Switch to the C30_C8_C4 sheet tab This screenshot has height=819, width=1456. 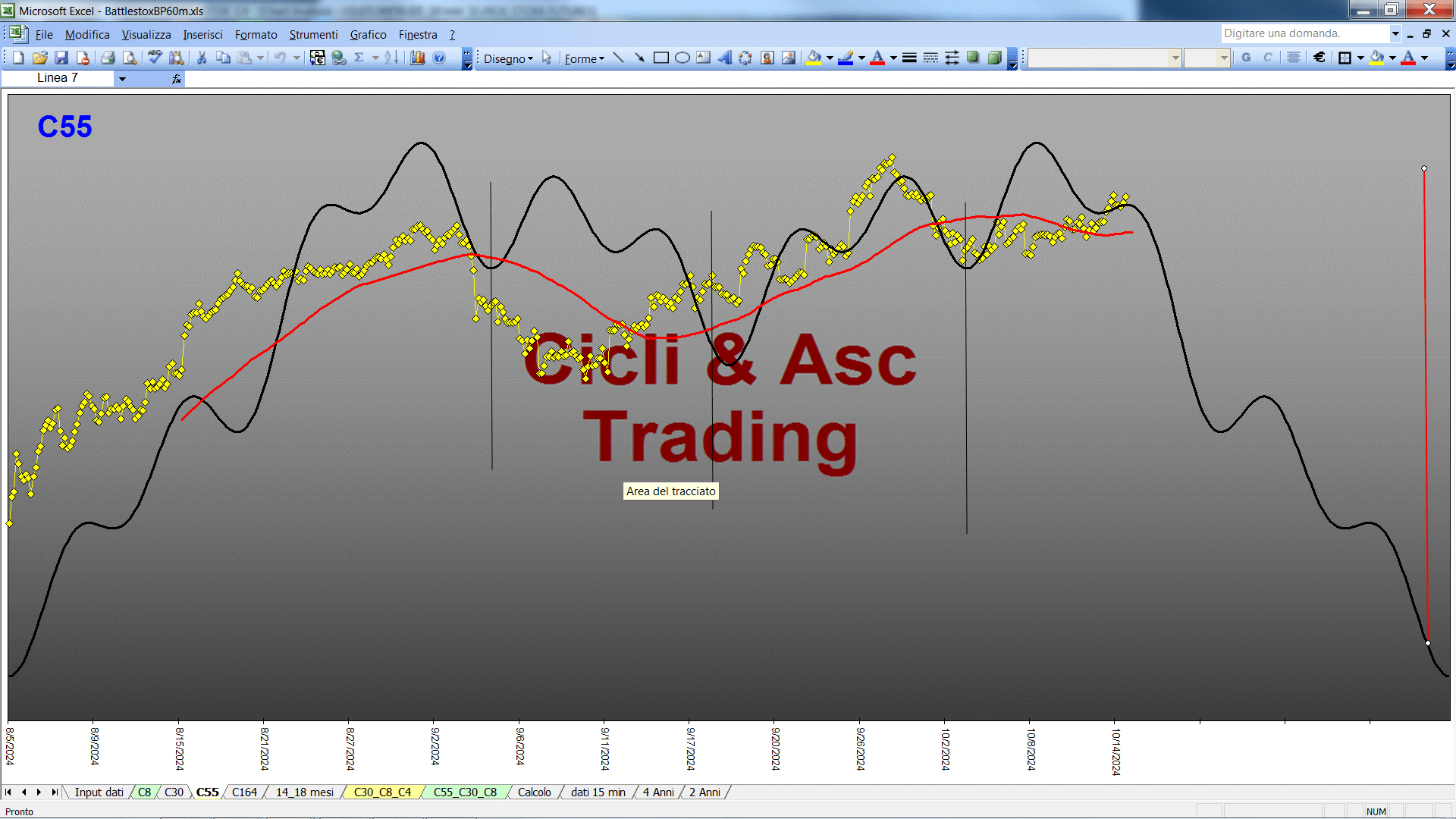(x=382, y=792)
